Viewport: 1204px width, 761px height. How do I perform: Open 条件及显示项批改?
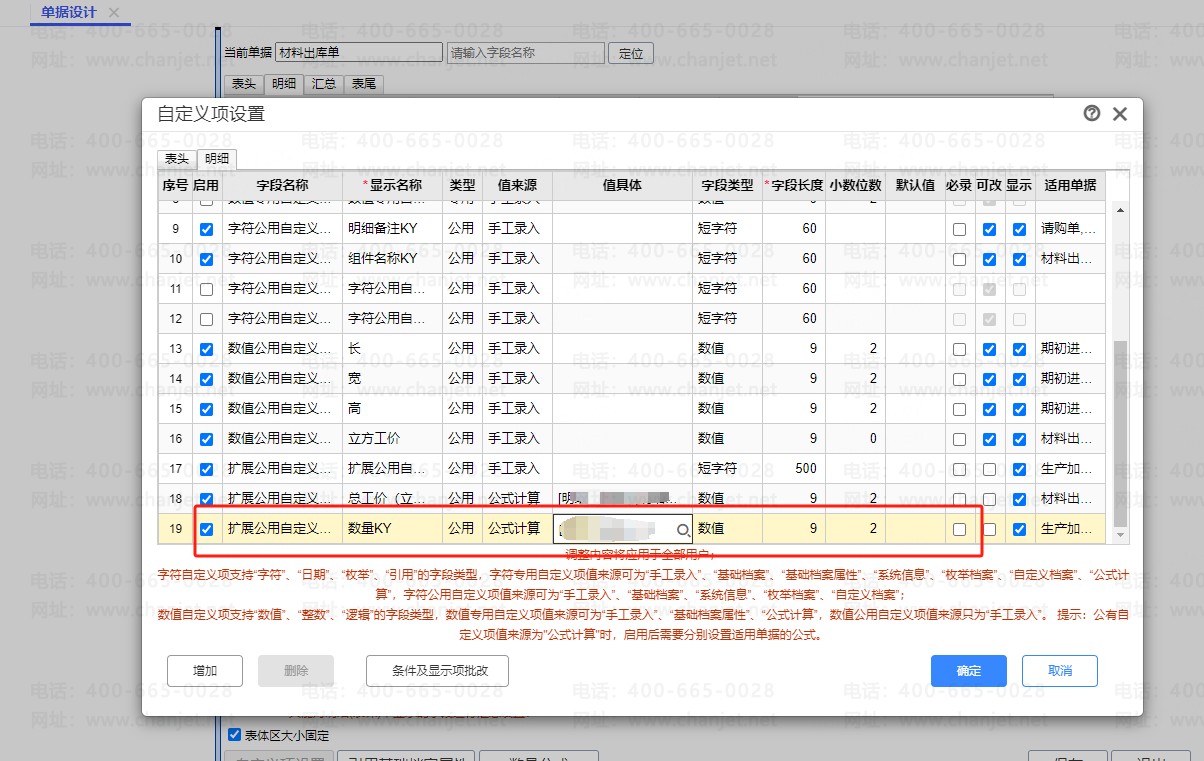[439, 671]
